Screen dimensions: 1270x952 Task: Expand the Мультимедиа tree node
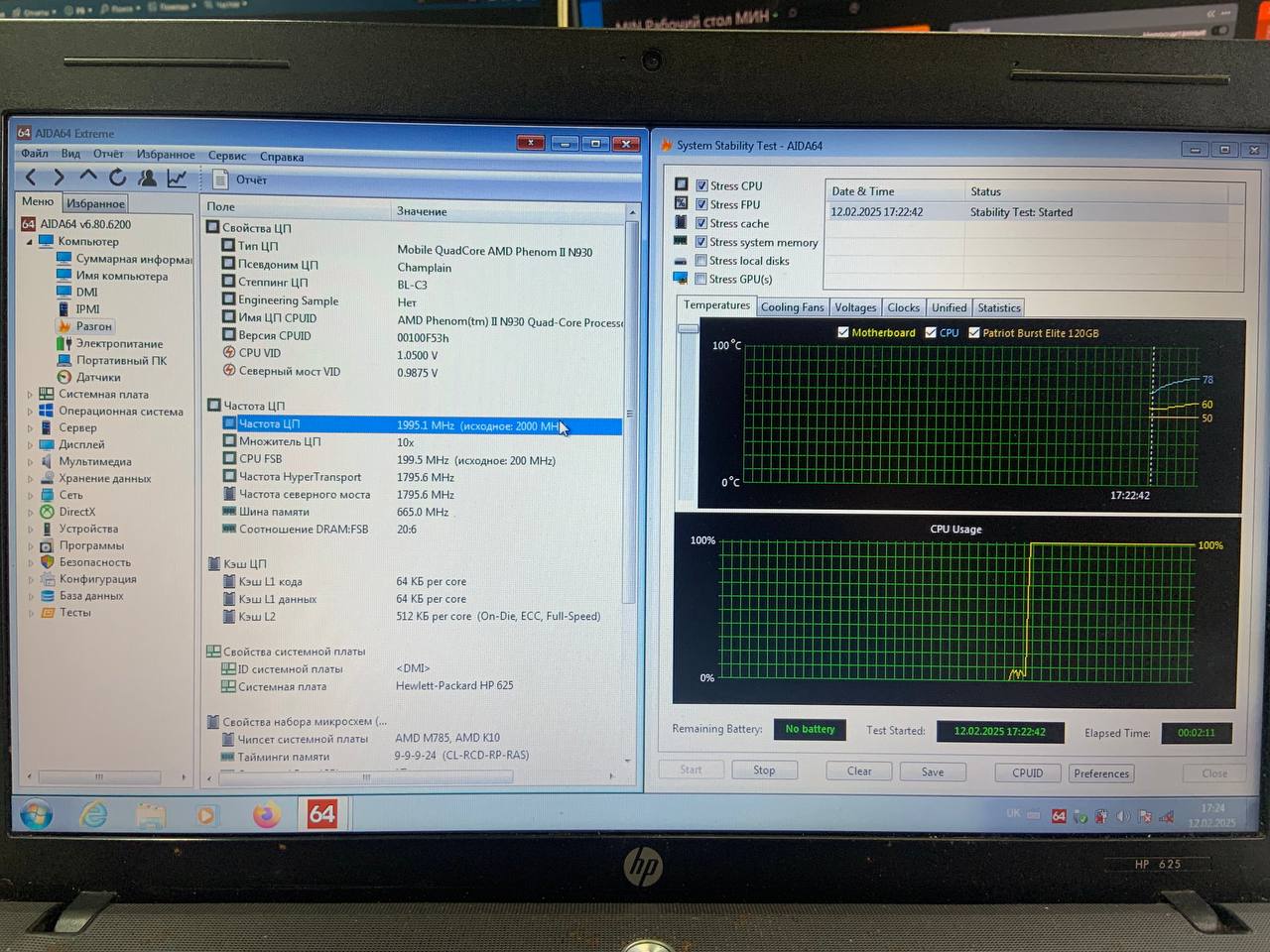pos(29,461)
